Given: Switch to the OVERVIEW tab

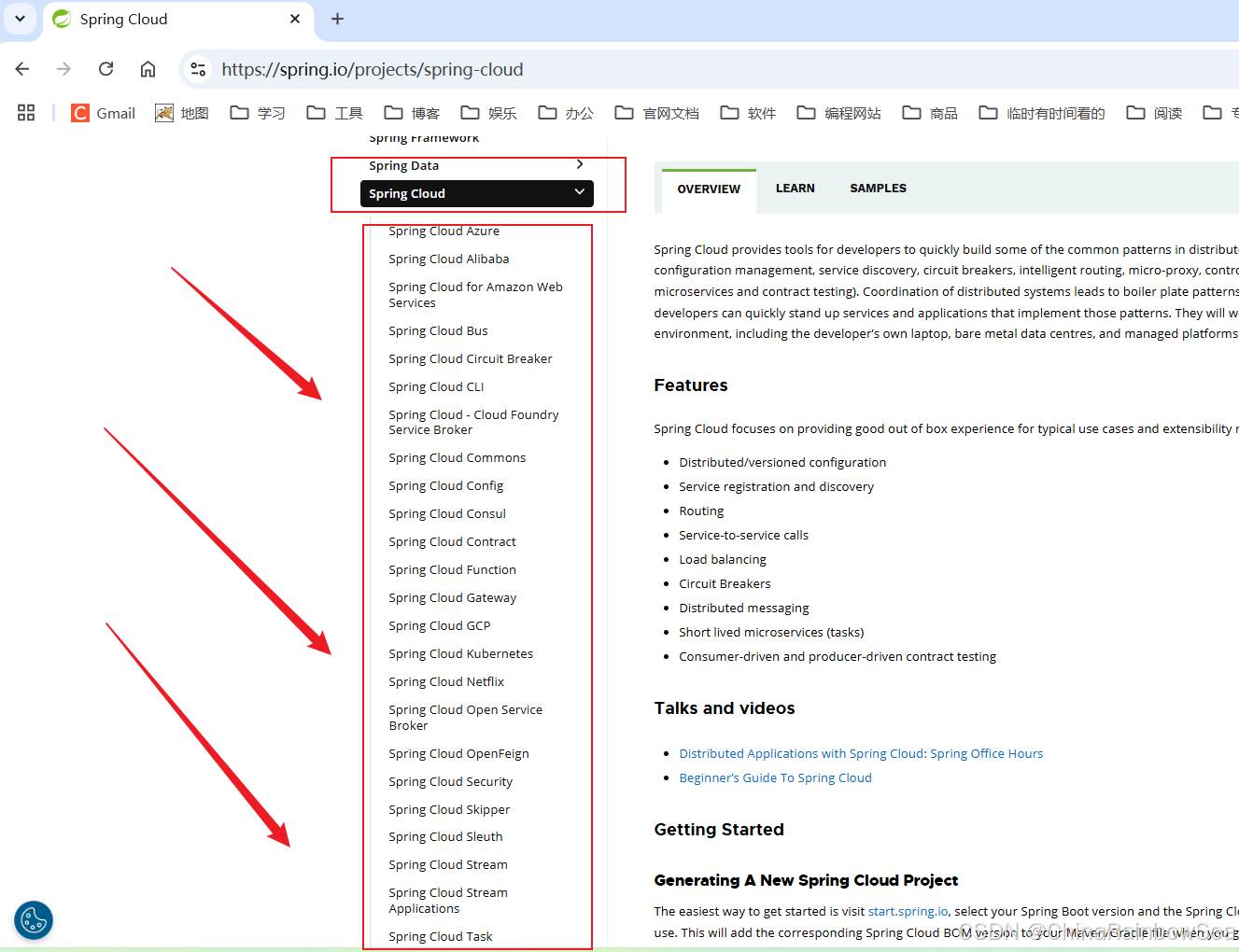Looking at the screenshot, I should point(709,189).
